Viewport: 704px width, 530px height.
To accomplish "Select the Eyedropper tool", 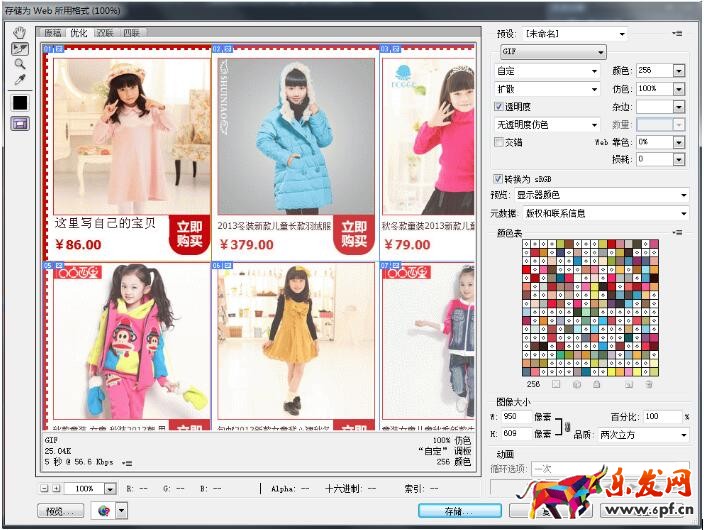I will point(19,79).
